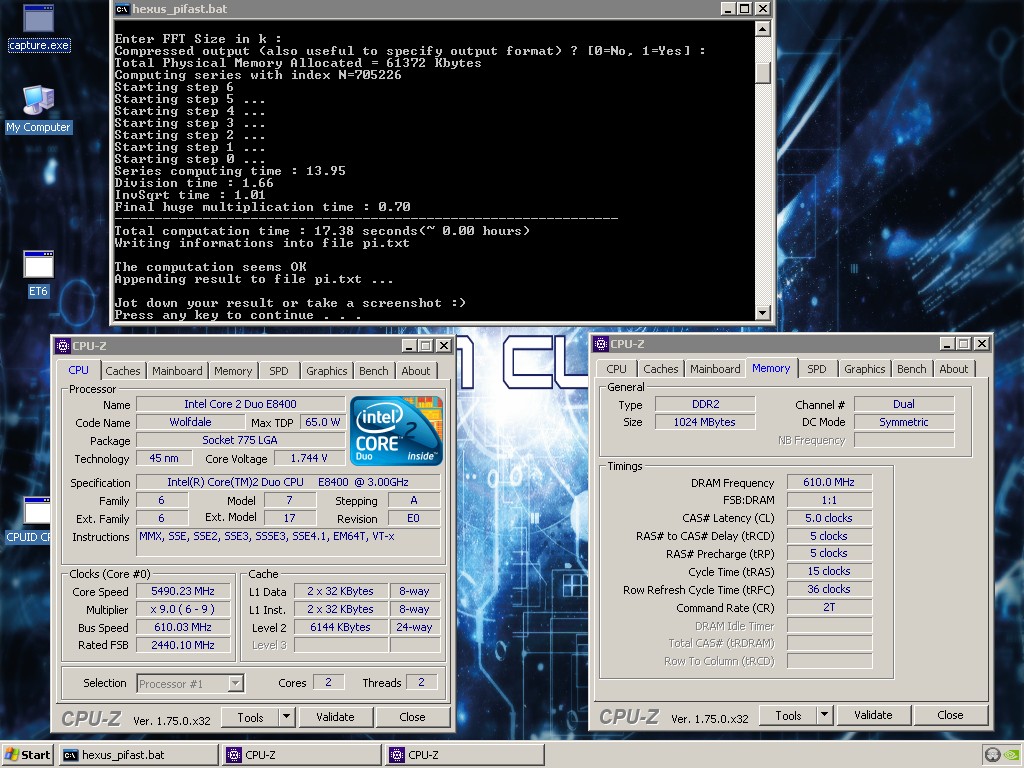Switch to hexus_pifast.bat in the taskbar

point(138,755)
